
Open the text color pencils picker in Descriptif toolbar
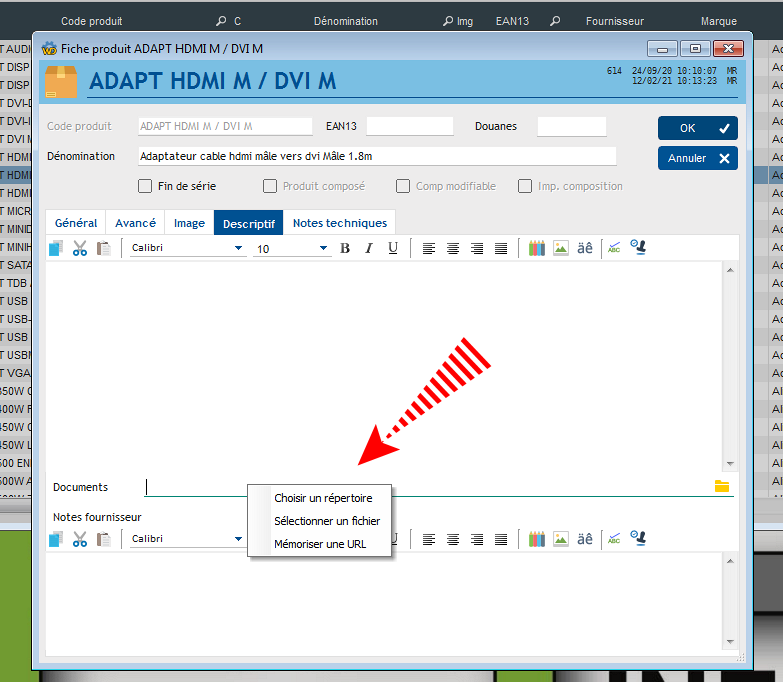tap(537, 248)
